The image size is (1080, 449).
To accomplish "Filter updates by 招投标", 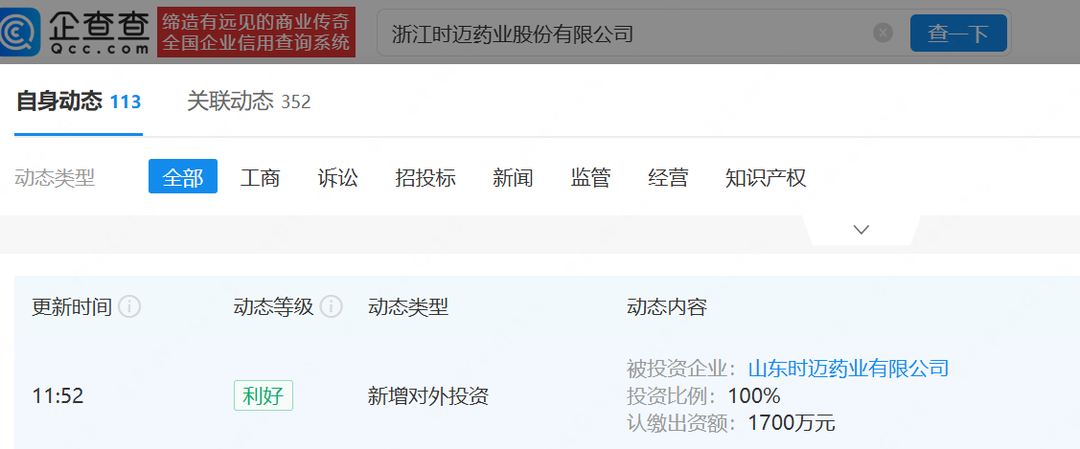I will pos(426,178).
